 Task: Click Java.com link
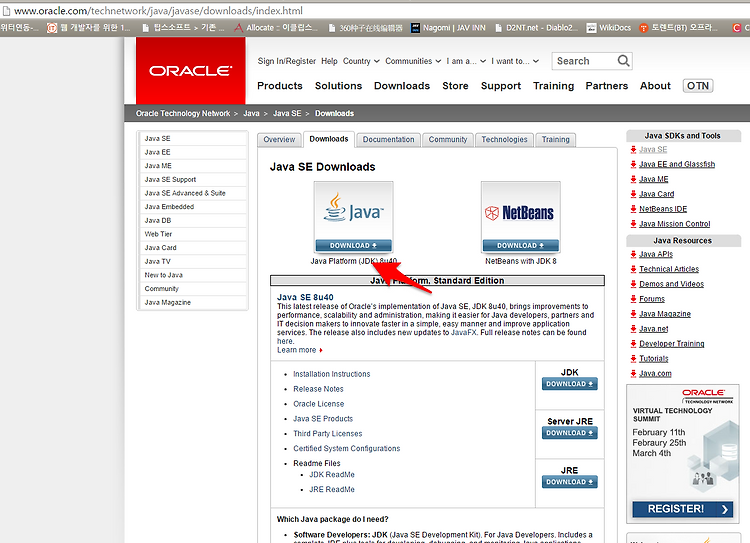pos(655,374)
